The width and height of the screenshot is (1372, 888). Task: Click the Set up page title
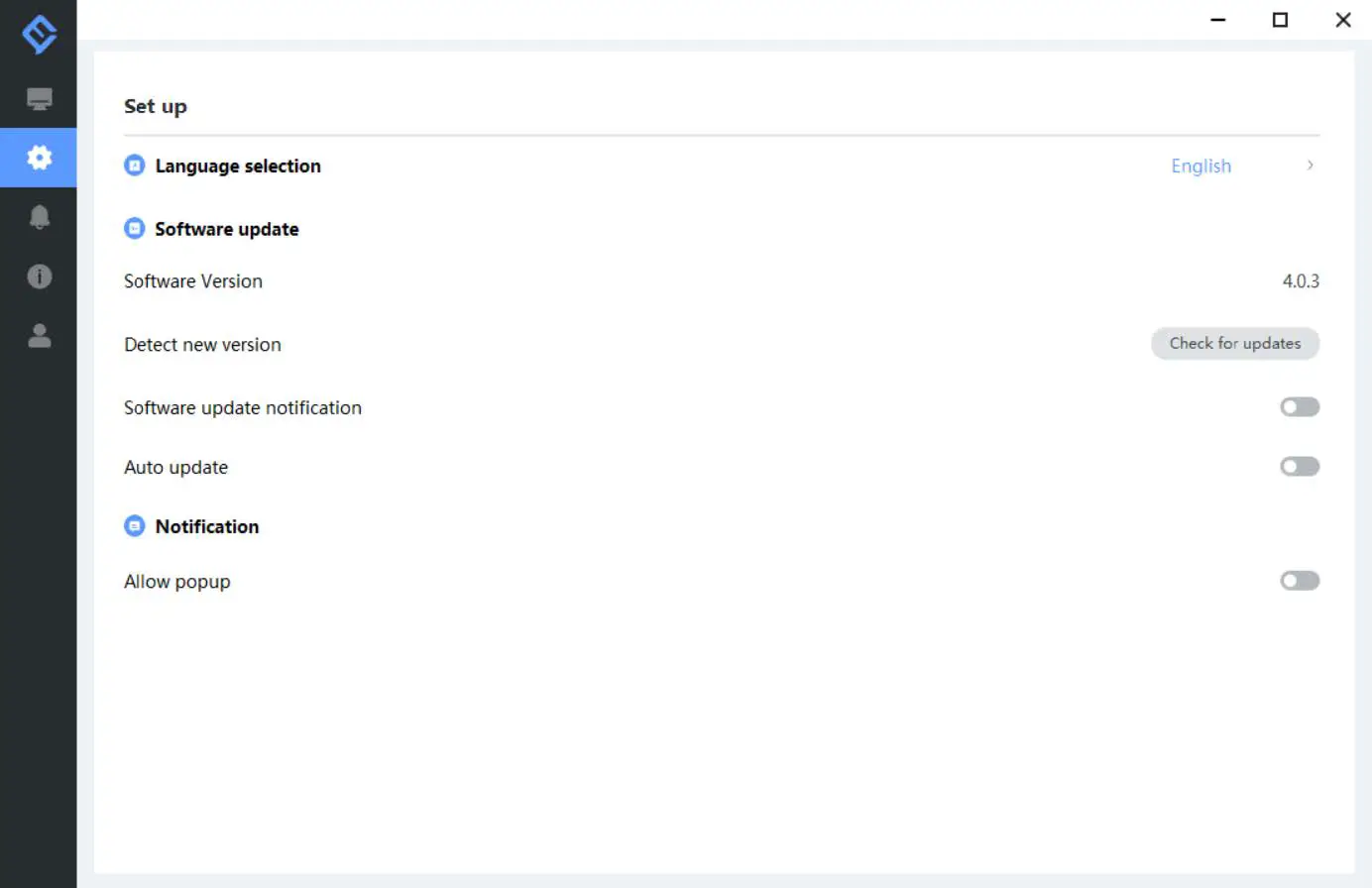click(156, 107)
